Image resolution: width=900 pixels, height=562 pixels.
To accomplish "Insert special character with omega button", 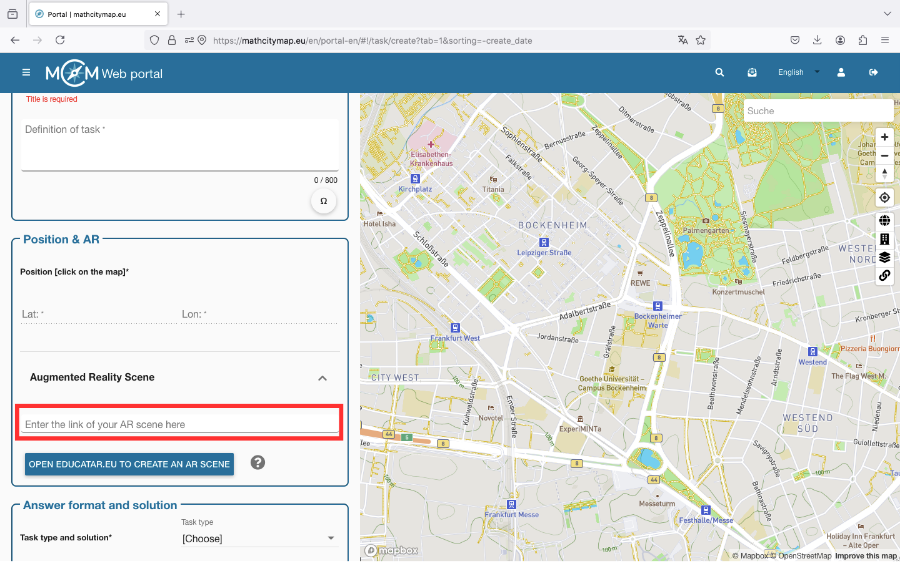I will (x=323, y=201).
